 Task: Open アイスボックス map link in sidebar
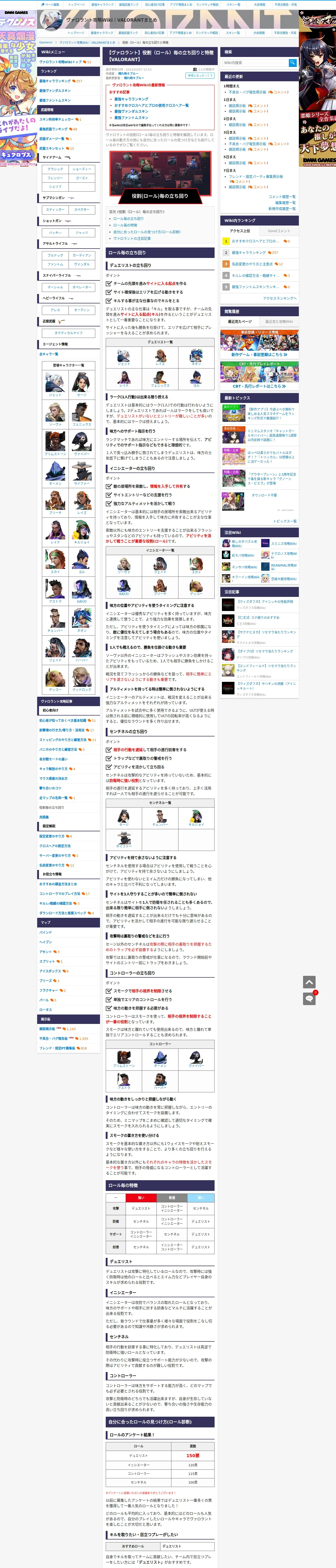(x=50, y=971)
